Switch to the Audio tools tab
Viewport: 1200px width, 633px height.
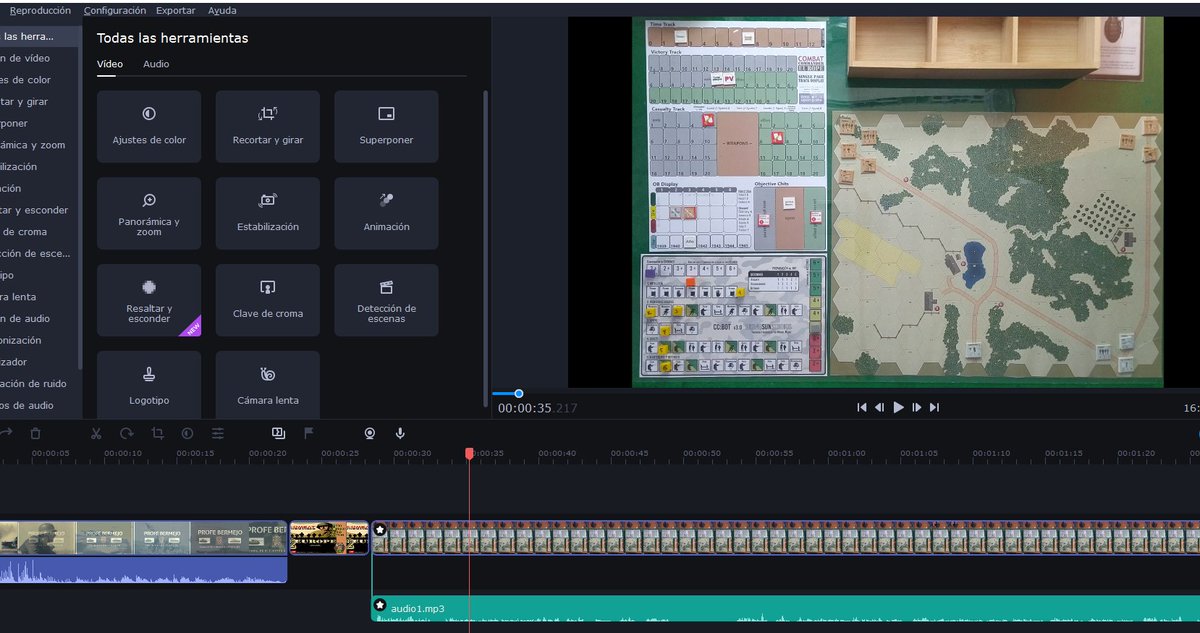coord(156,64)
